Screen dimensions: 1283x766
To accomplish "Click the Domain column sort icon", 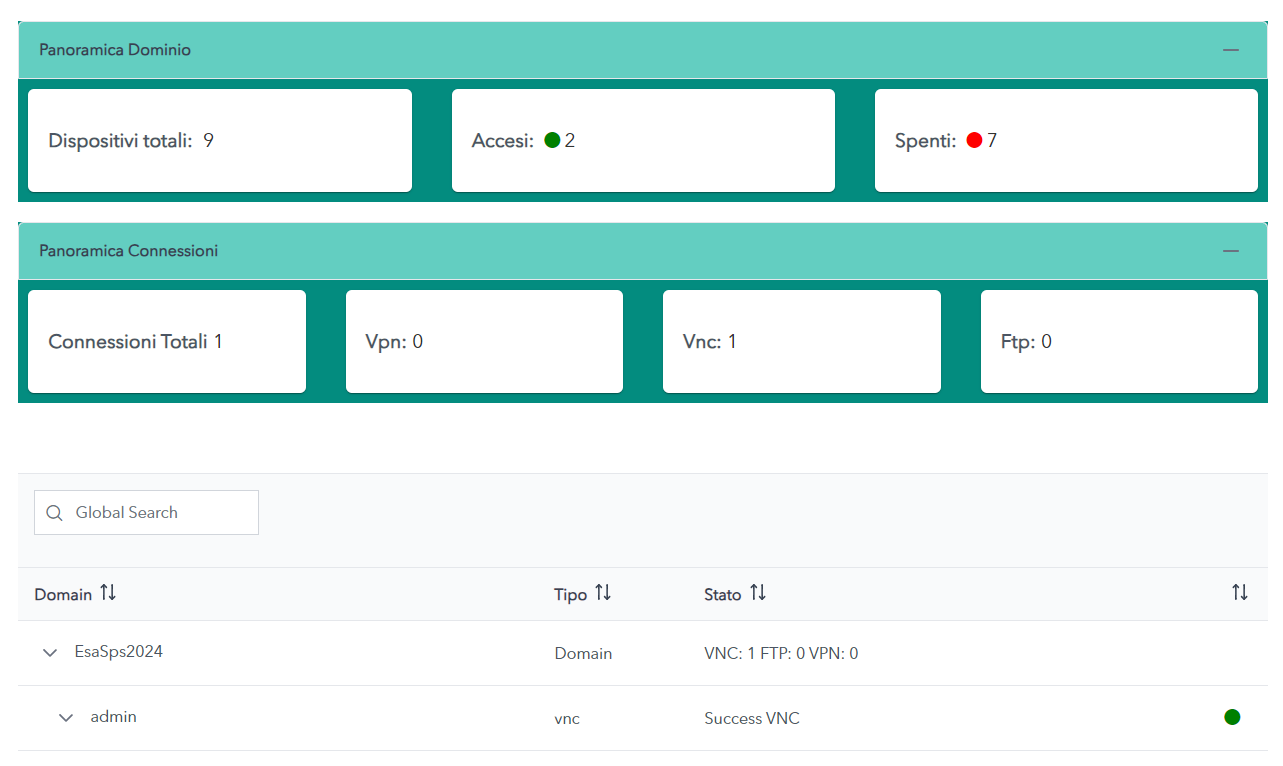I will [x=108, y=593].
